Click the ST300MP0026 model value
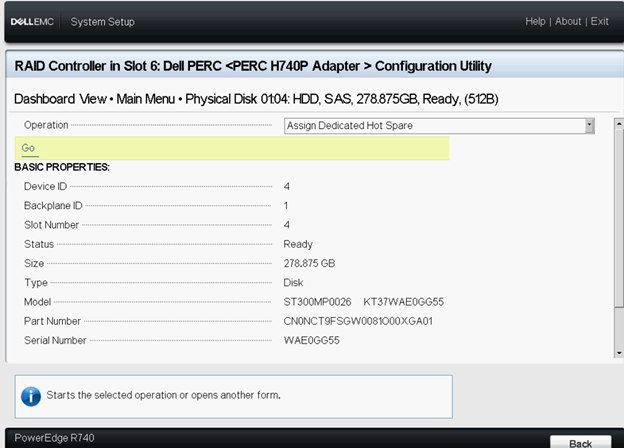Viewport: 624px width, 448px height. (x=317, y=302)
